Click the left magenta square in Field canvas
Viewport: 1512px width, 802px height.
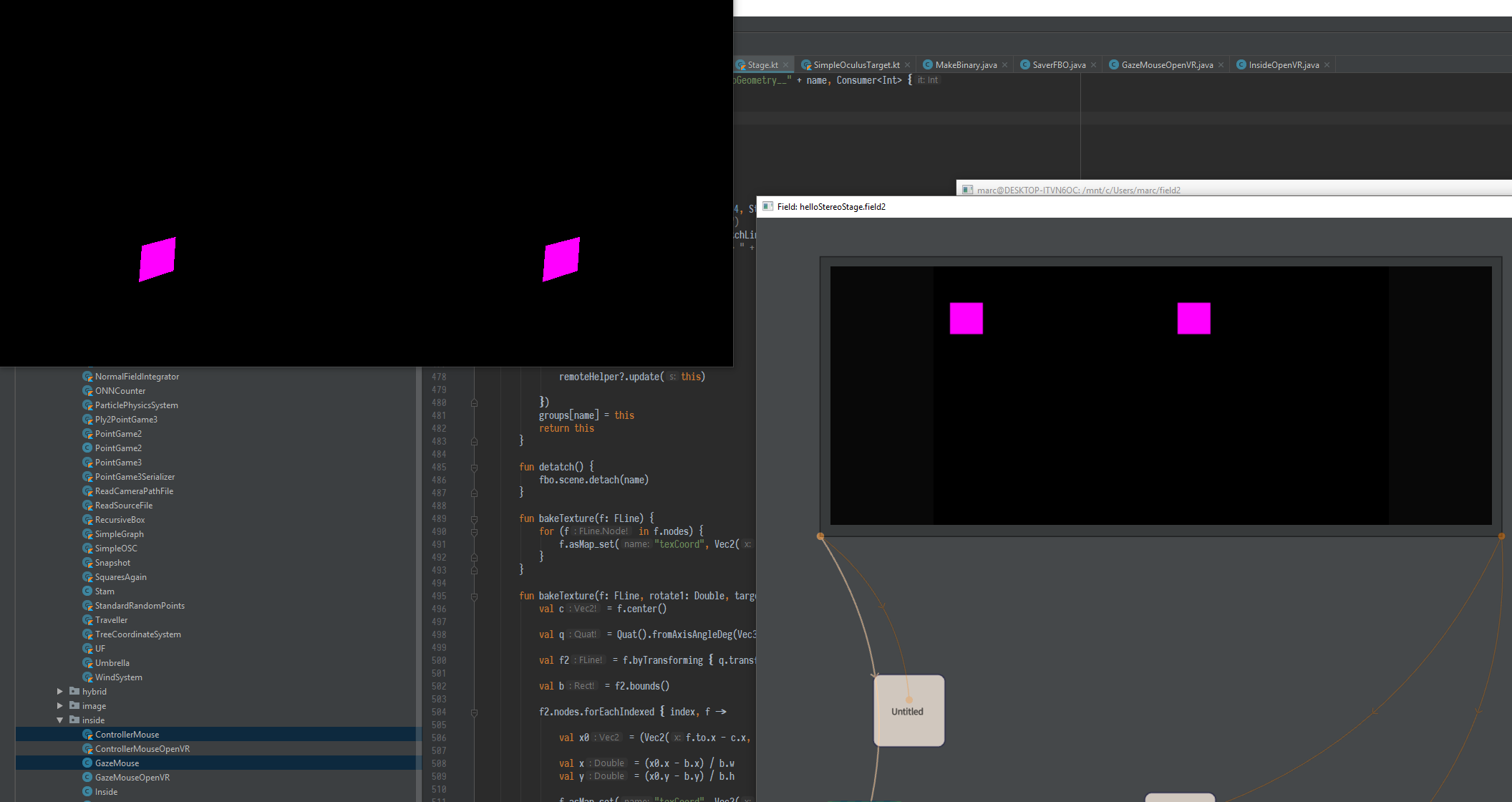tap(966, 318)
